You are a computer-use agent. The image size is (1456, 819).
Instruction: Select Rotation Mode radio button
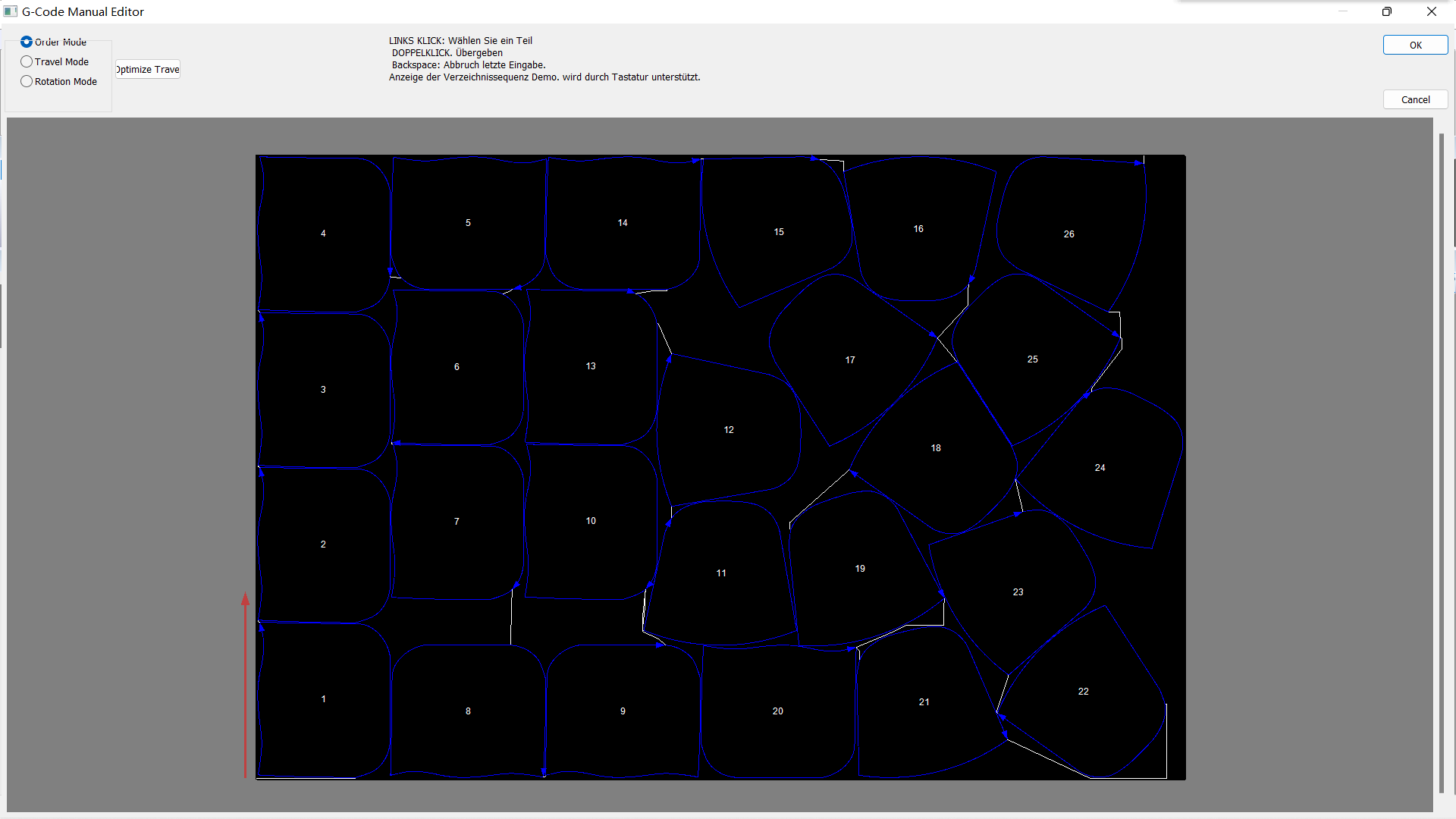coord(27,80)
